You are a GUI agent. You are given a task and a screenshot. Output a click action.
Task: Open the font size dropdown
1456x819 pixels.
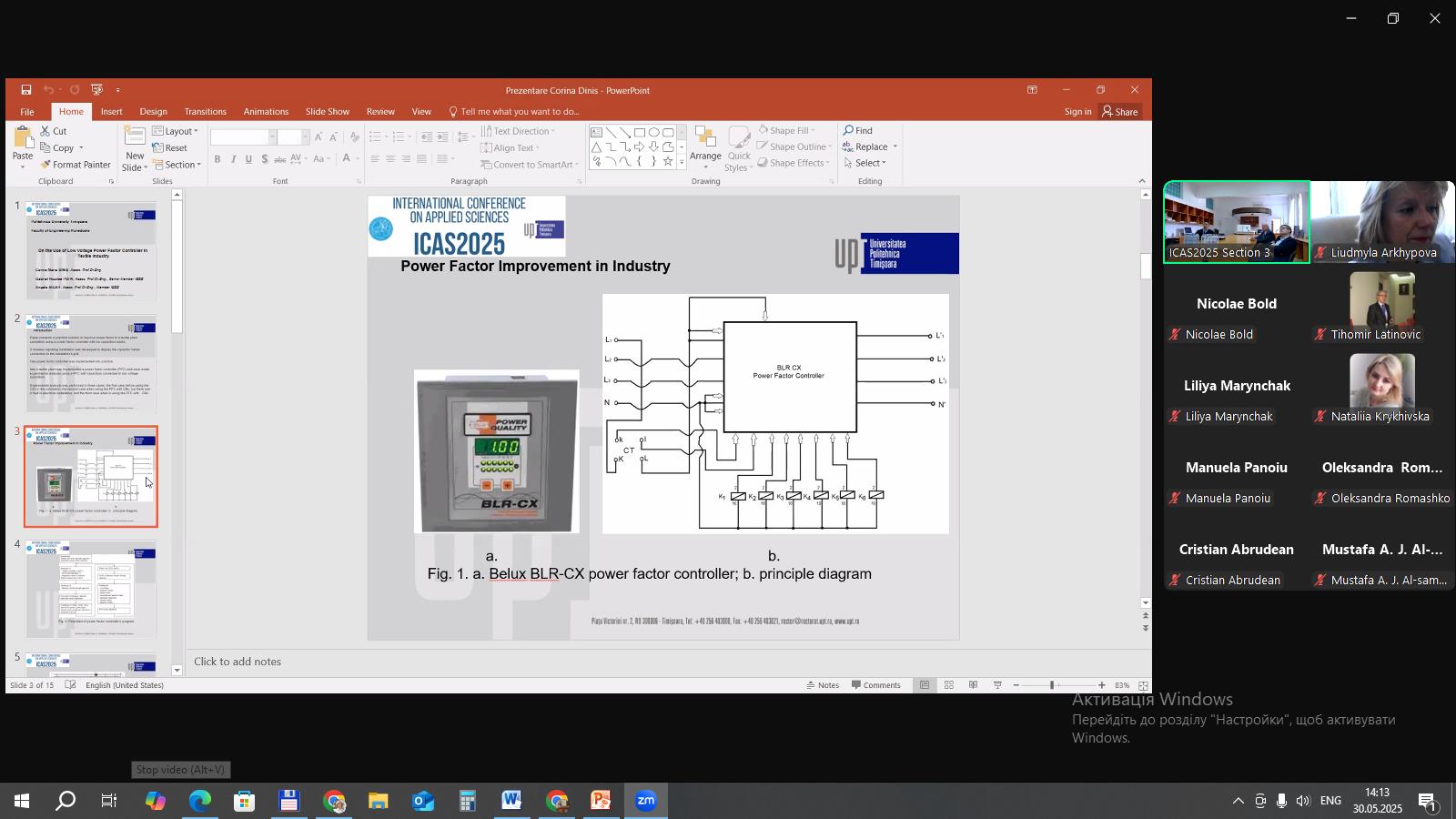305,137
